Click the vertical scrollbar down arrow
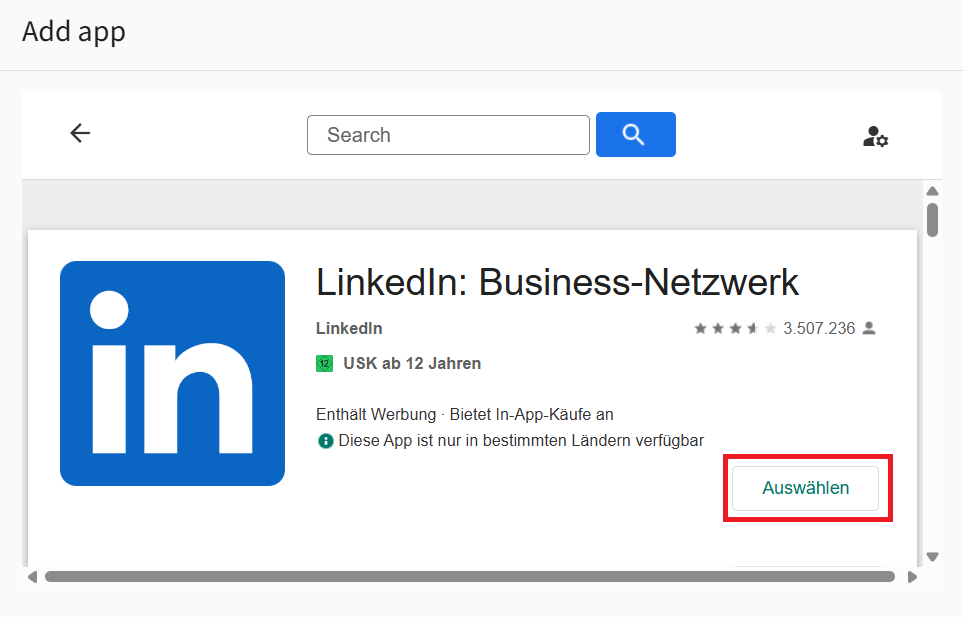The width and height of the screenshot is (963, 617). click(x=932, y=557)
